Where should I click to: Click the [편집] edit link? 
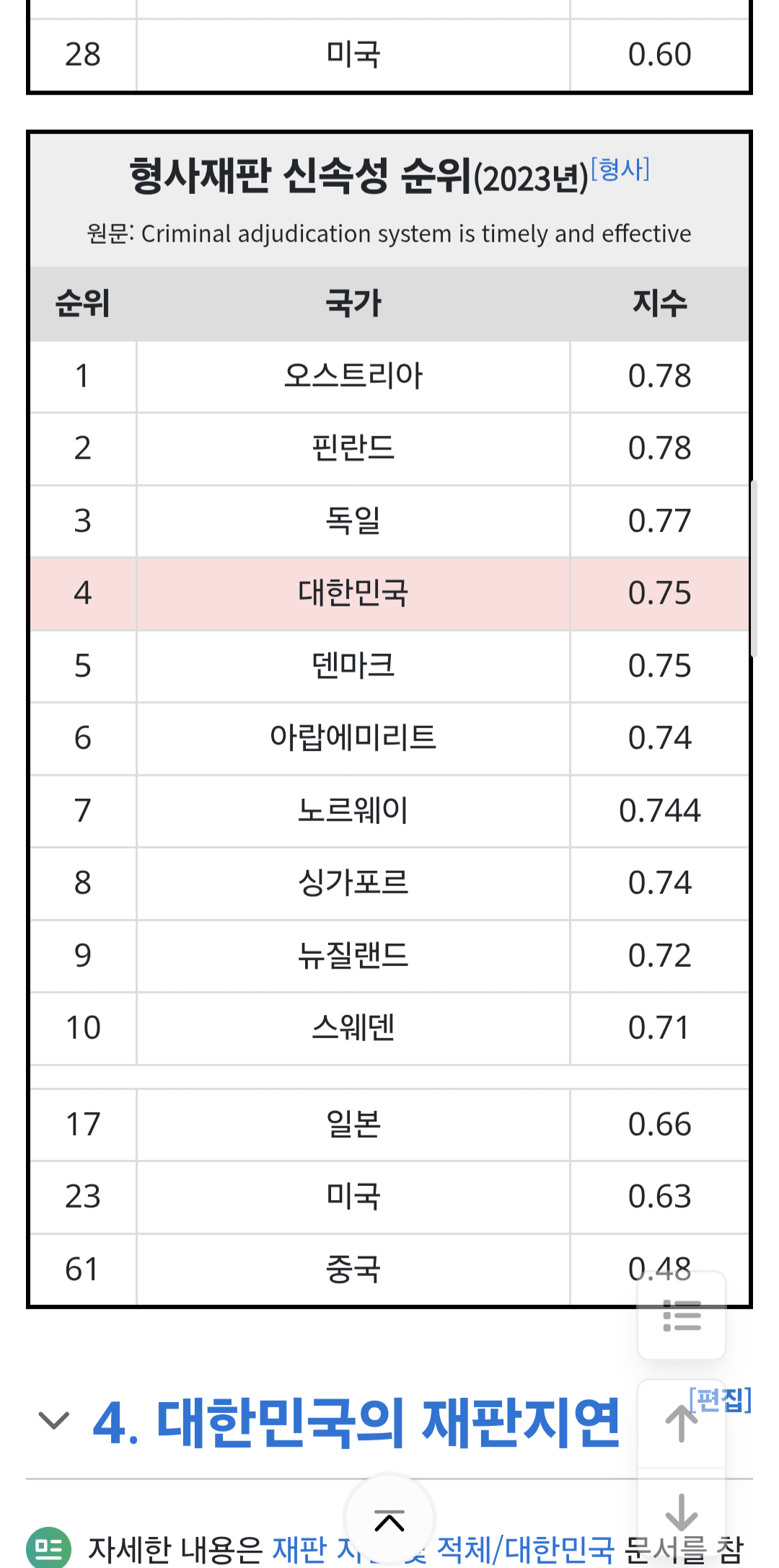(720, 1399)
